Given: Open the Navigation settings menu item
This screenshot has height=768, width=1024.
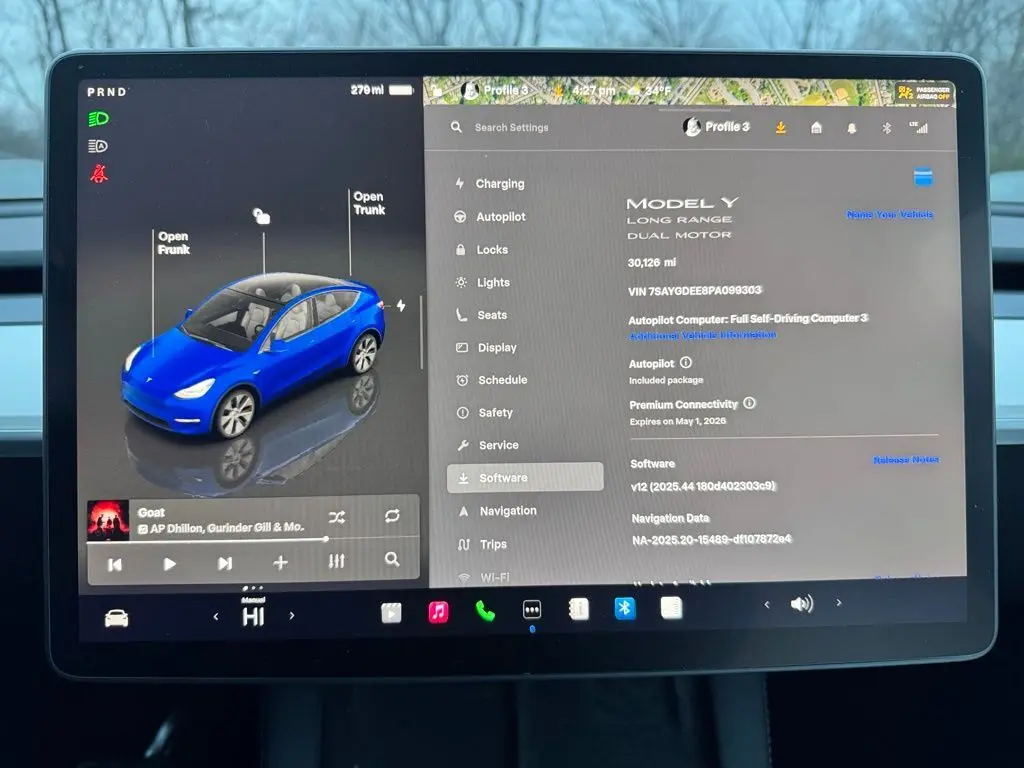Looking at the screenshot, I should (507, 511).
